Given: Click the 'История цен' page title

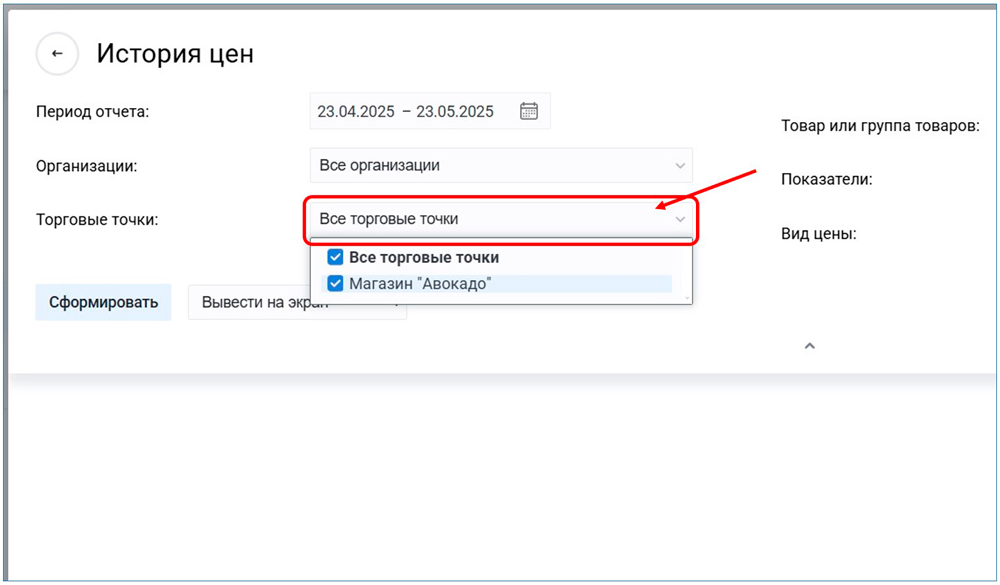Looking at the screenshot, I should pos(175,54).
